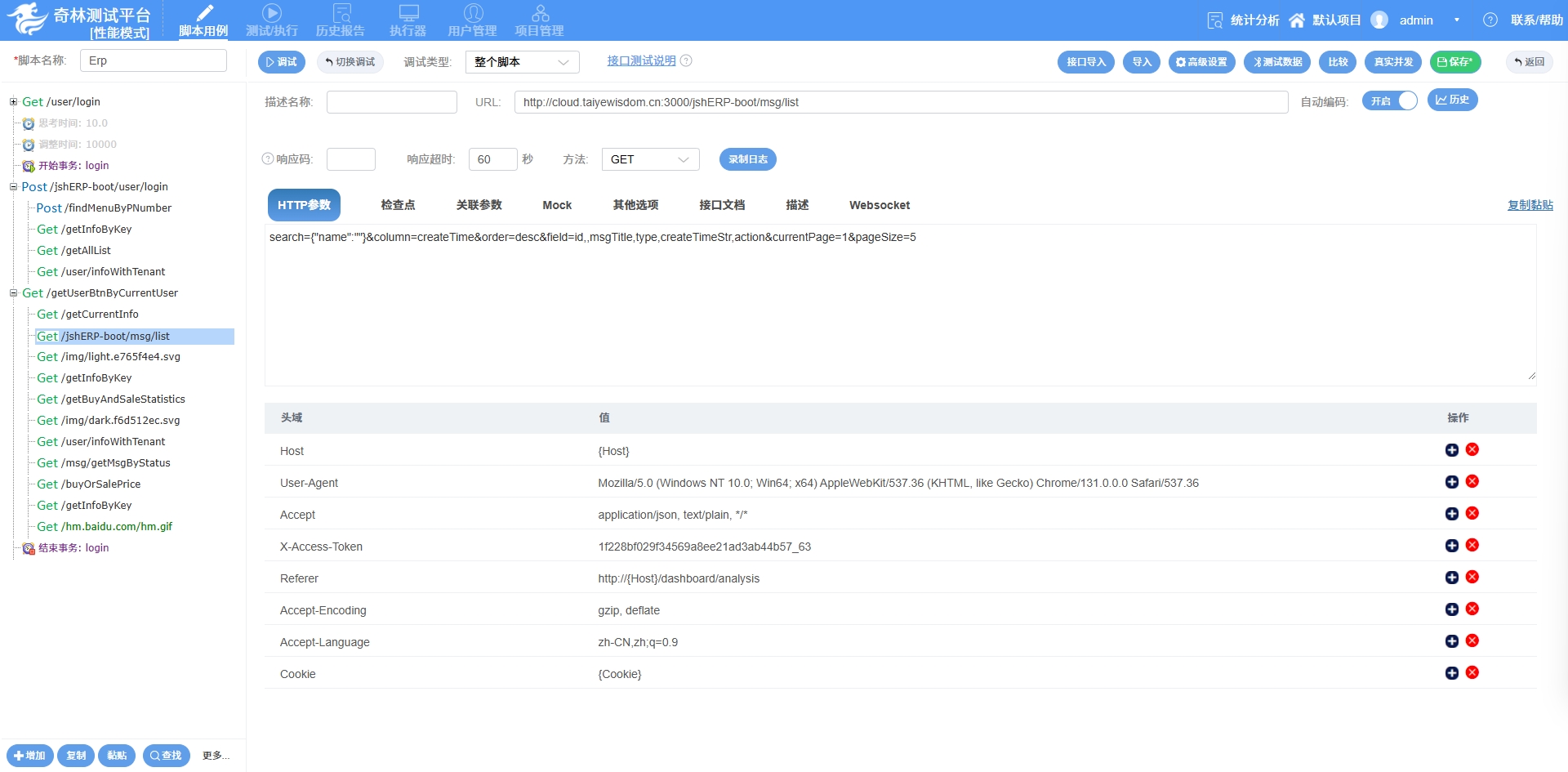Viewport: 1568px width, 772px height.
Task: Switch to the 检查点 tab
Action: point(398,205)
